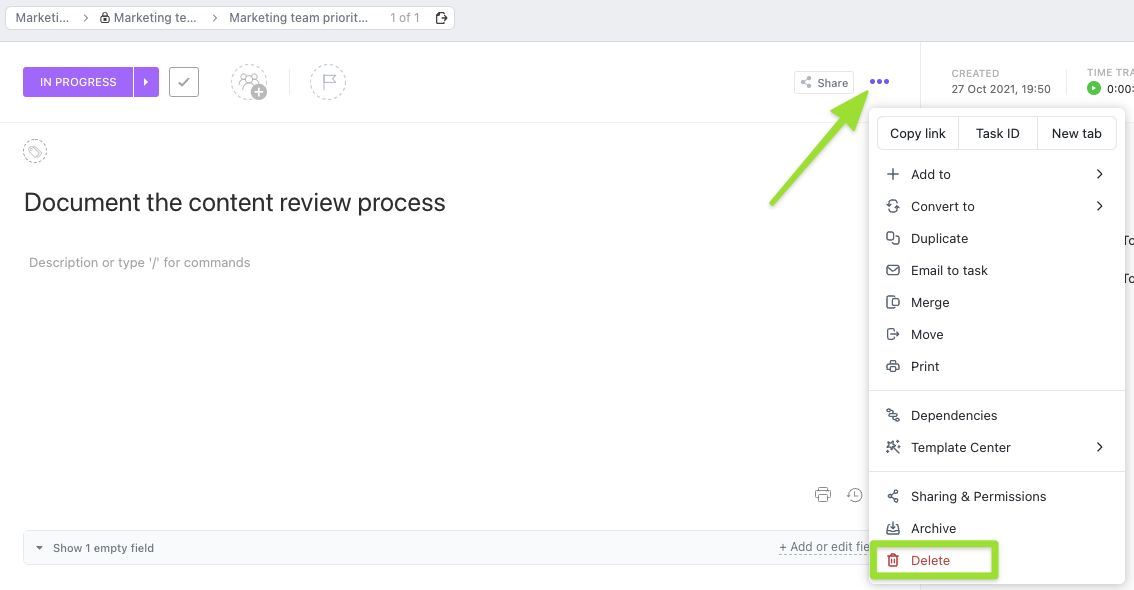The height and width of the screenshot is (590, 1134).
Task: Choose Duplicate in the task menu
Action: click(x=939, y=238)
